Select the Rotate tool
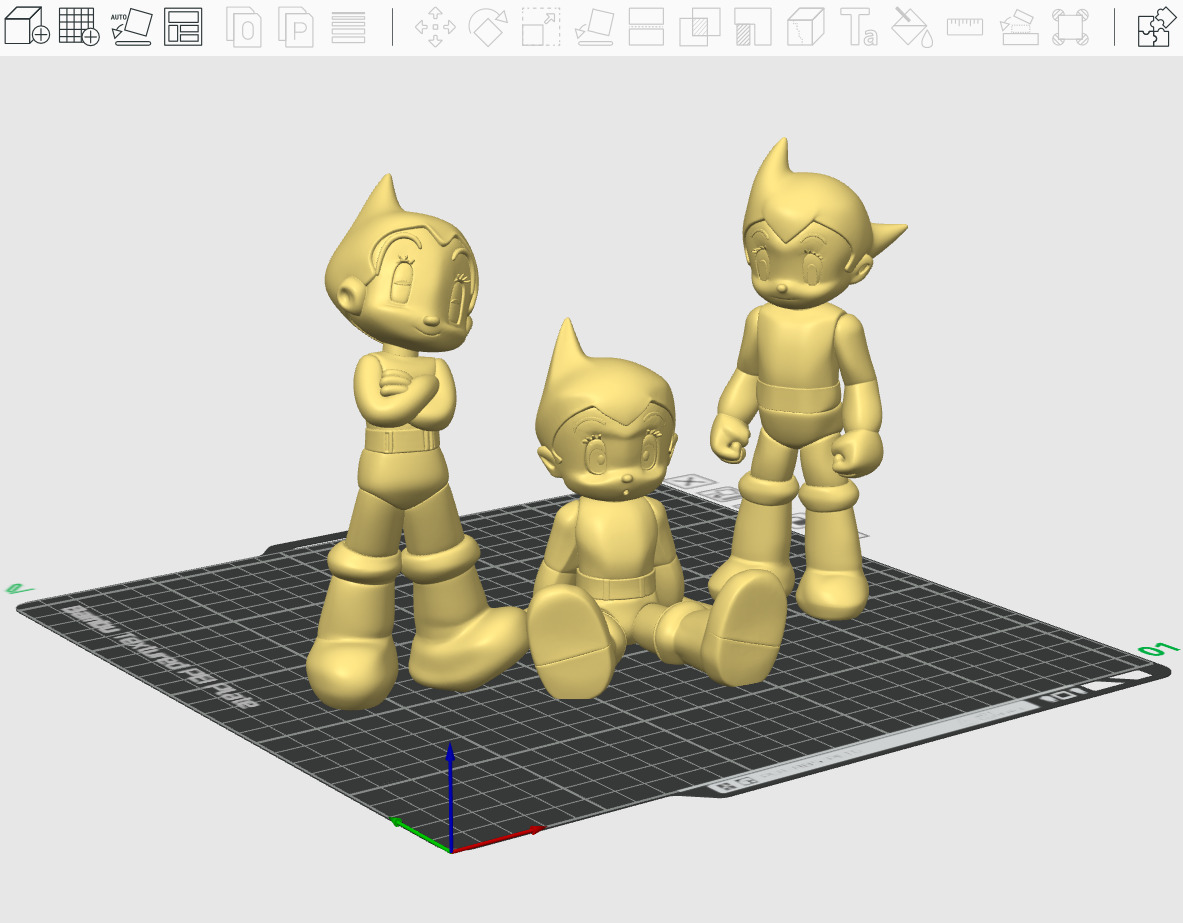Viewport: 1183px width, 923px height. [487, 27]
